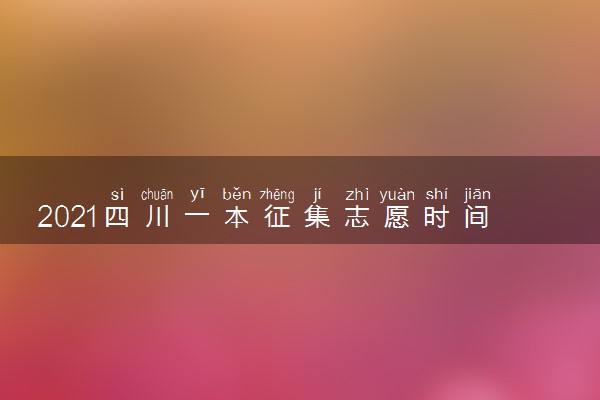Click the Chinese character 本
The width and height of the screenshot is (600, 400).
[237, 217]
